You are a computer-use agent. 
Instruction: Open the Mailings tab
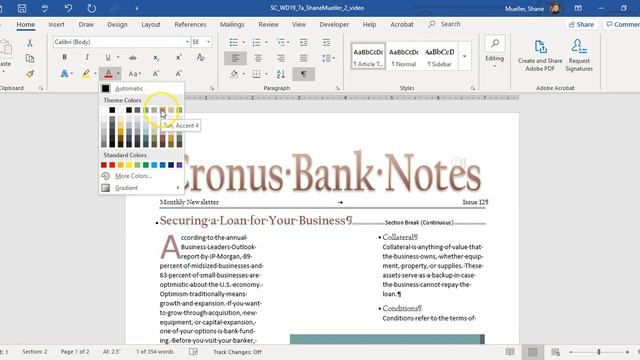click(232, 24)
